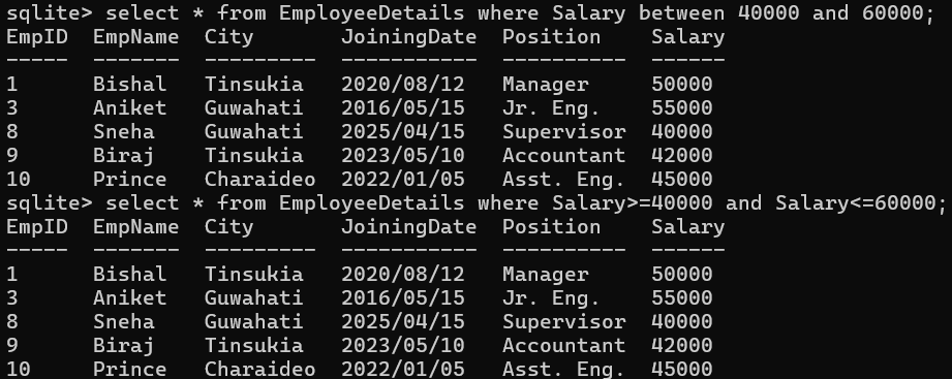Viewport: 952px width, 379px height.
Task: Click Accountant in the second result set
Action: (564, 345)
